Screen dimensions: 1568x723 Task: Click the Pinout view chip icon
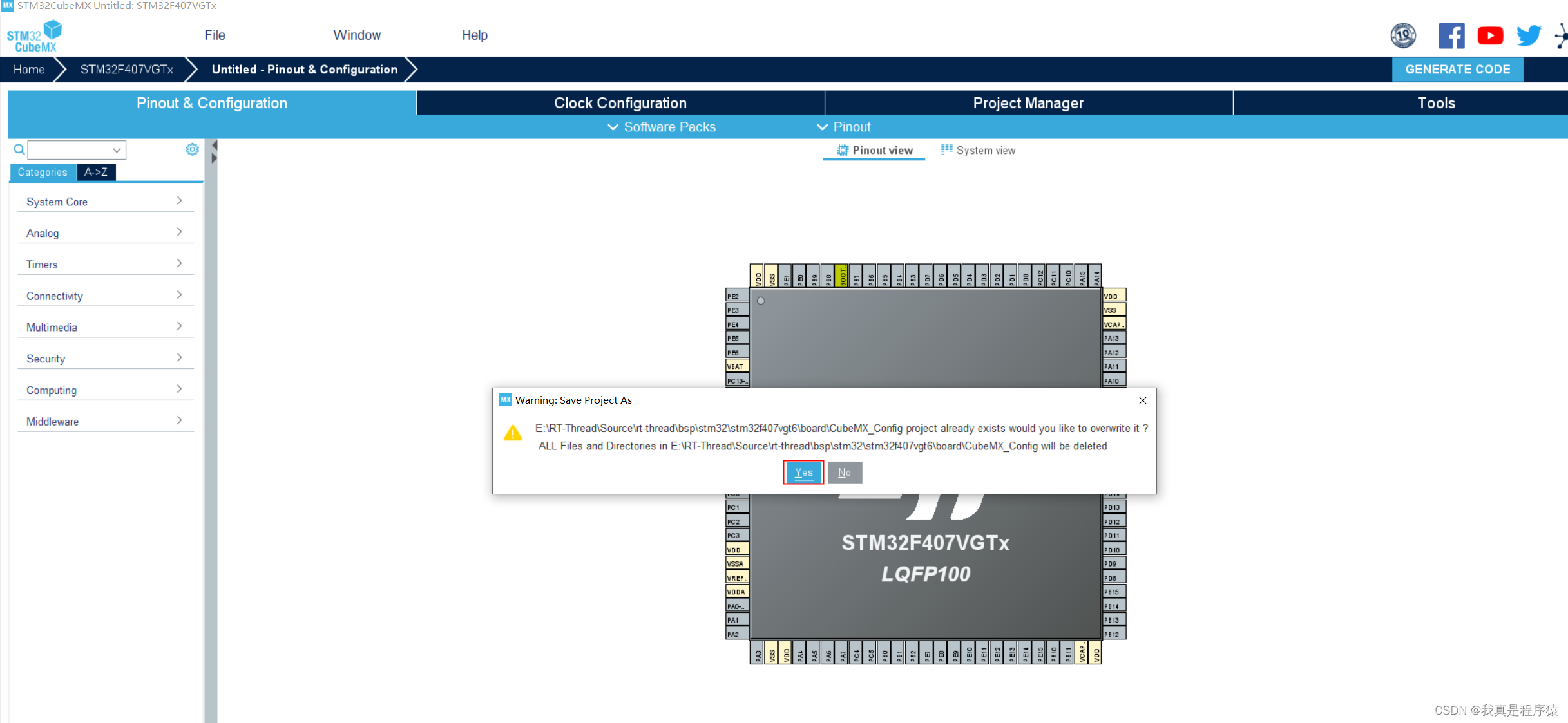843,150
